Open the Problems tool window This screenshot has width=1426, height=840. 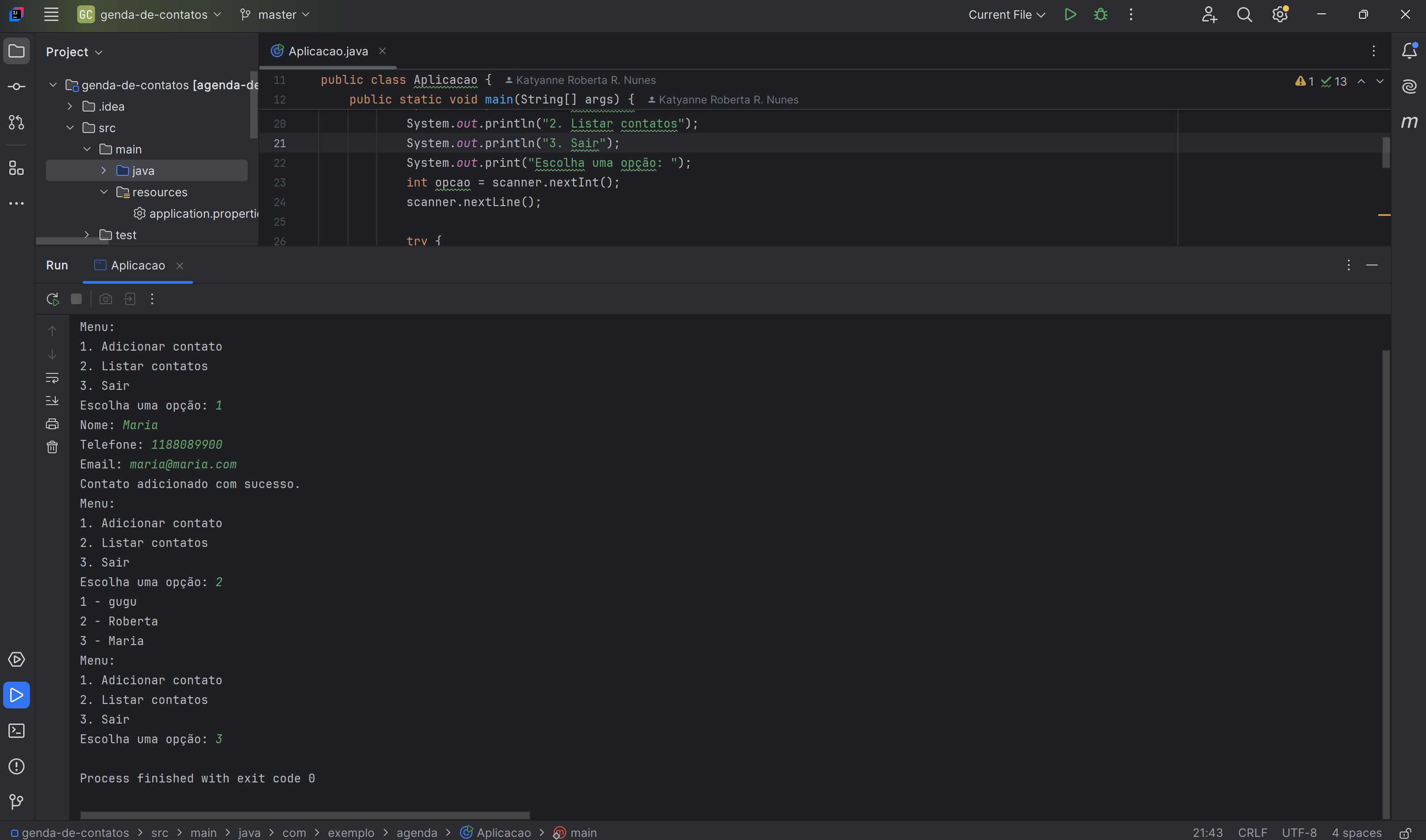[17, 766]
